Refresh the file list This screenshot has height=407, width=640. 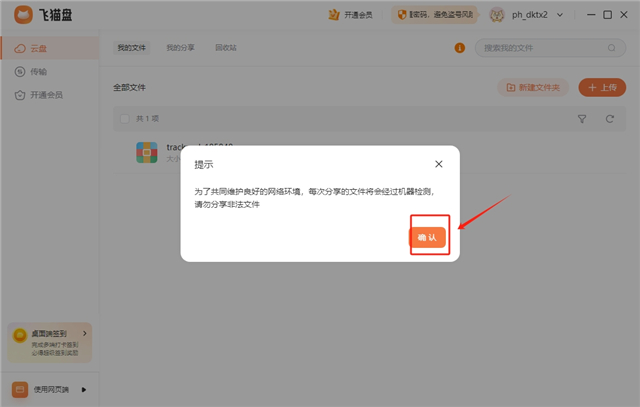point(609,119)
